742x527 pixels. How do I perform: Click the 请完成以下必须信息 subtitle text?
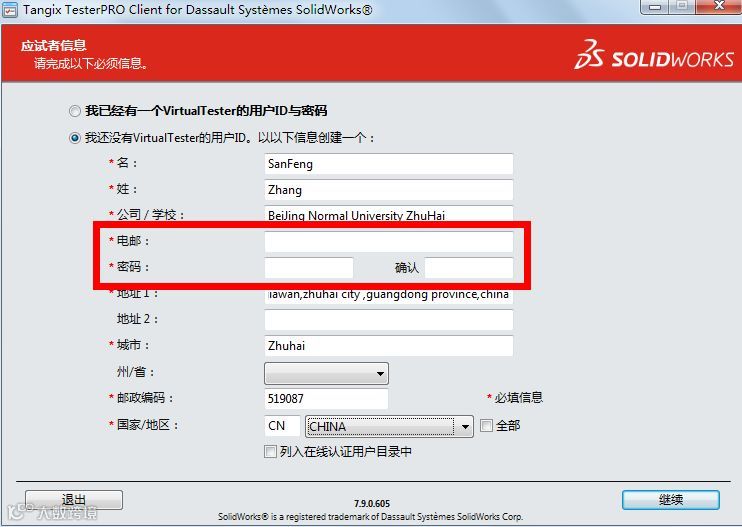90,63
